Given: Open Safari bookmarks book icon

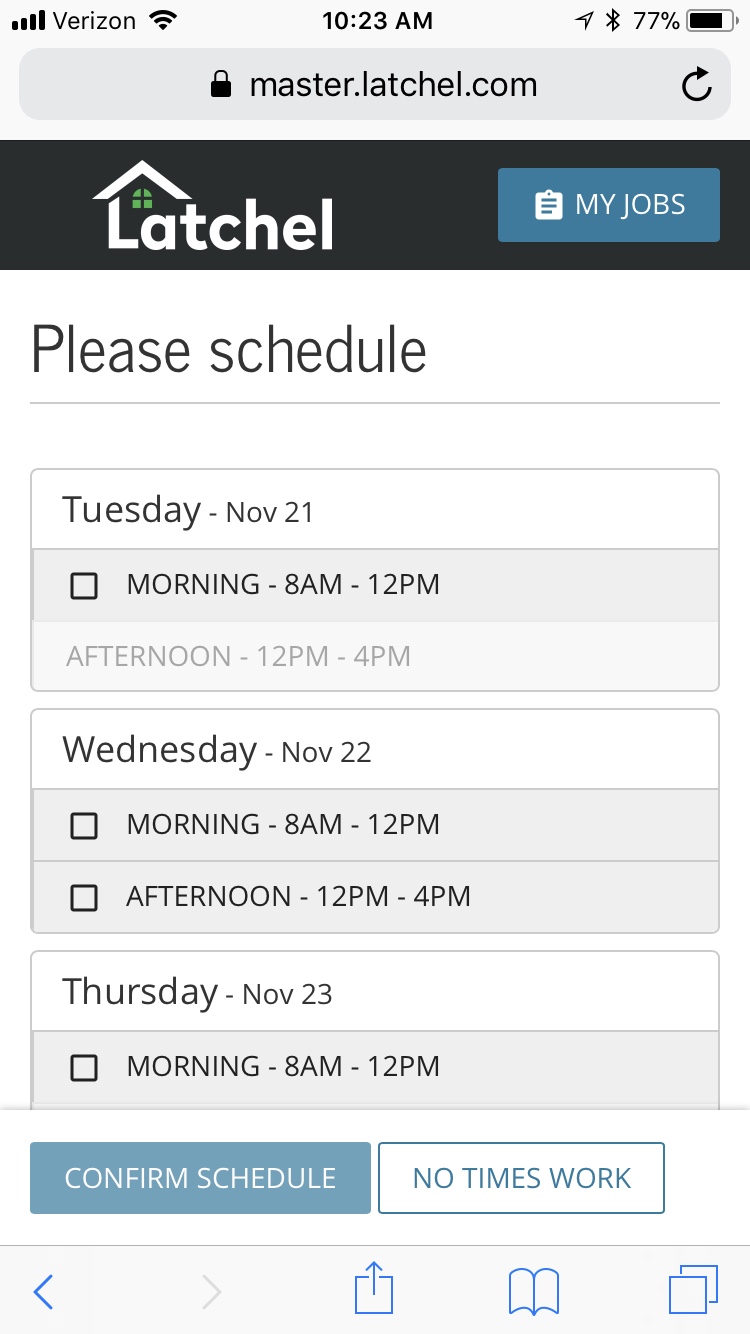Looking at the screenshot, I should [x=534, y=1292].
